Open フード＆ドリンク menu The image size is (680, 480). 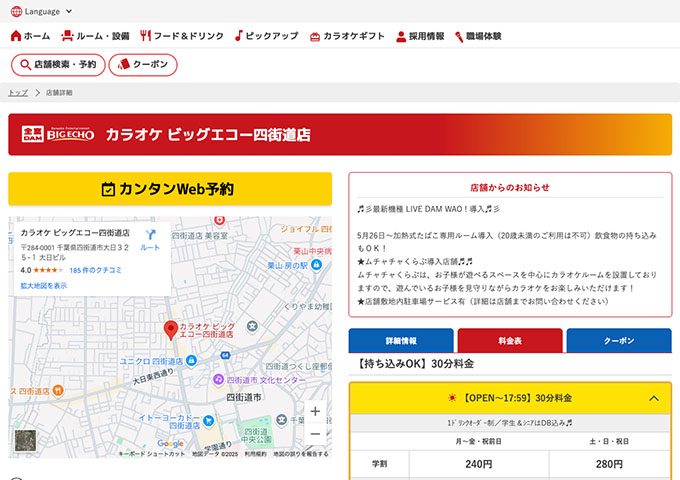(x=182, y=36)
